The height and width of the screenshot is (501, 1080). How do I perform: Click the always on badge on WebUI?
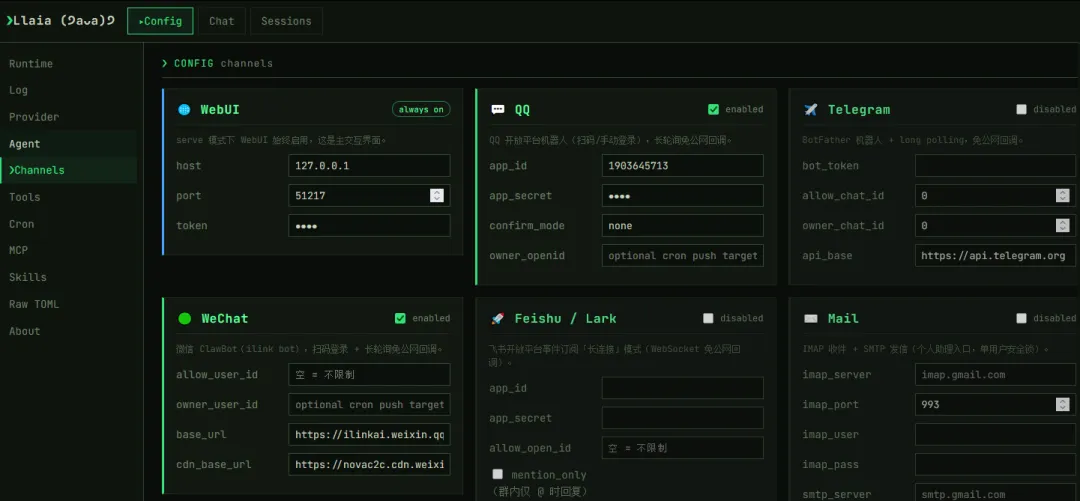coord(421,110)
